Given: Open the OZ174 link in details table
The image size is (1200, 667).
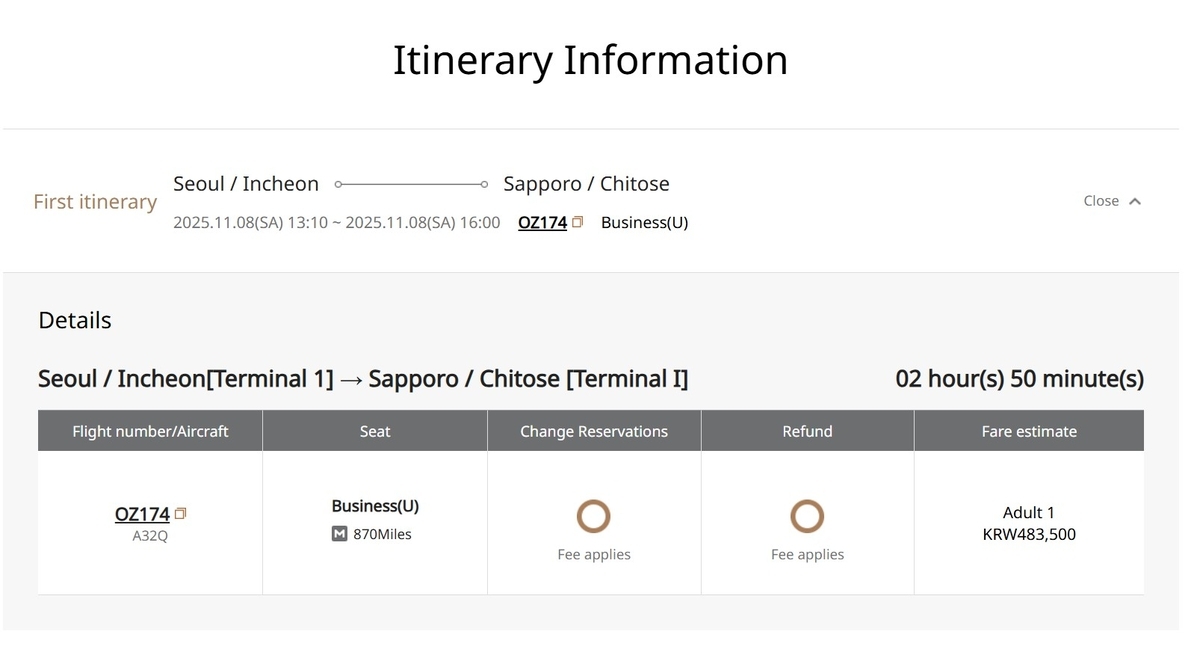Looking at the screenshot, I should click(x=142, y=514).
